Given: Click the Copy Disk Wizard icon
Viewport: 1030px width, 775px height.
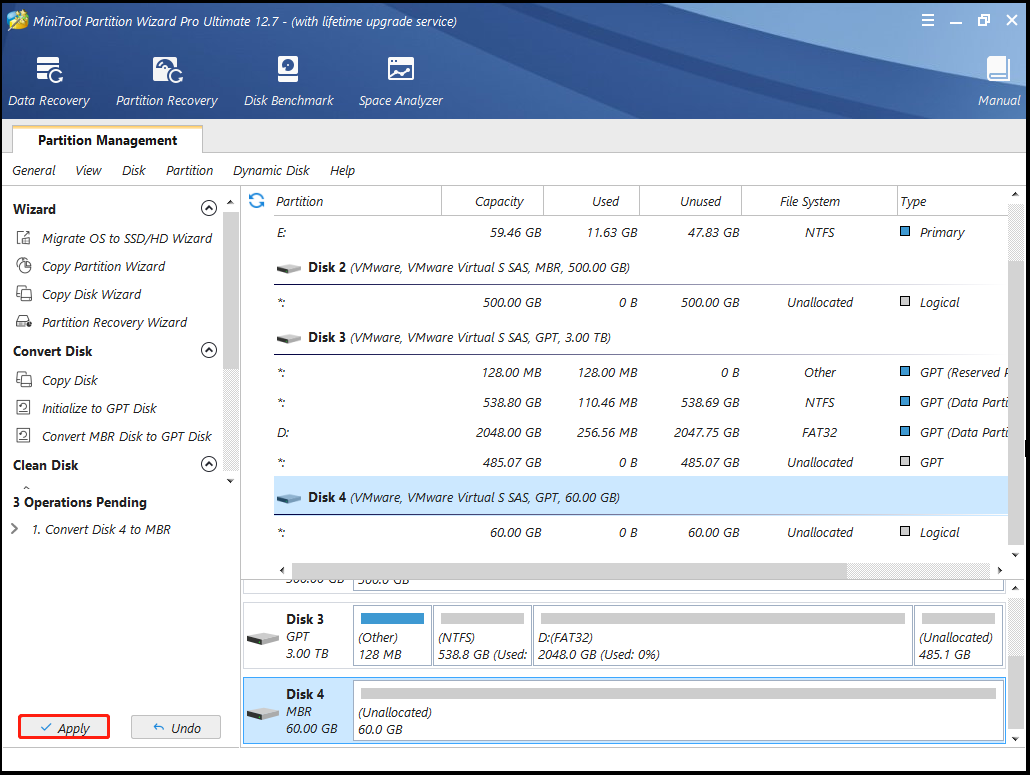Looking at the screenshot, I should pyautogui.click(x=24, y=294).
